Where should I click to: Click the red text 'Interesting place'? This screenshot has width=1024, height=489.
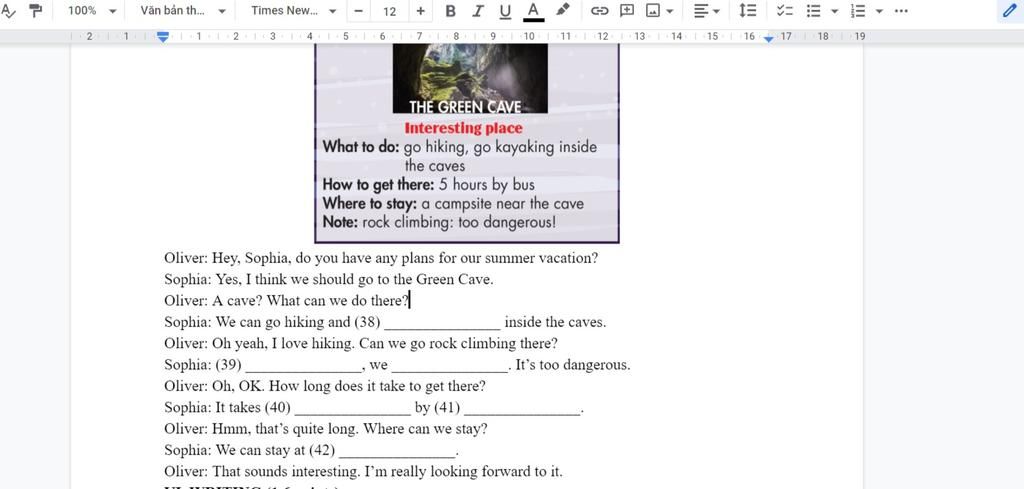coord(463,128)
